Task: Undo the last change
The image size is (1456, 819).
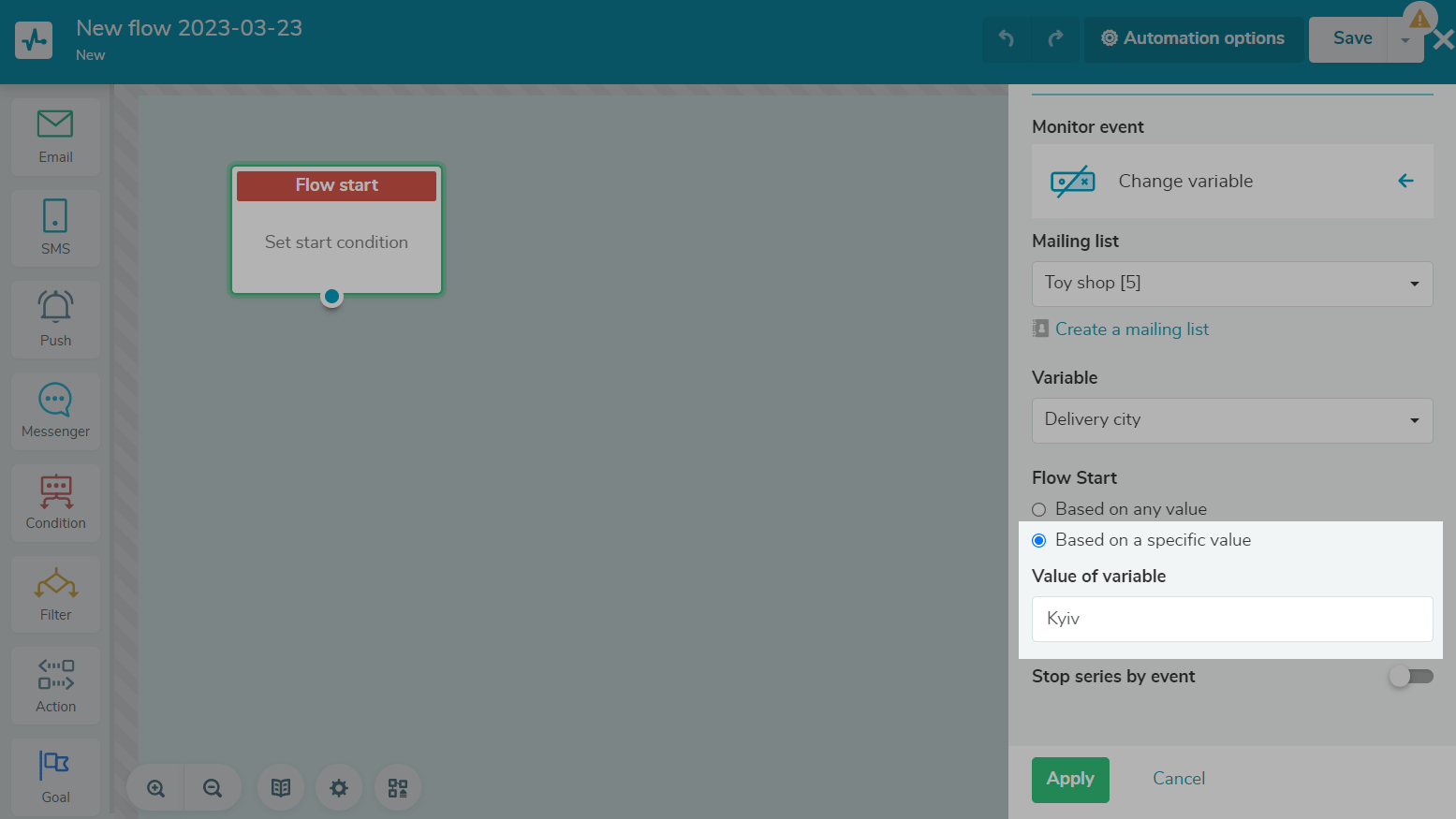Action: pyautogui.click(x=1007, y=38)
